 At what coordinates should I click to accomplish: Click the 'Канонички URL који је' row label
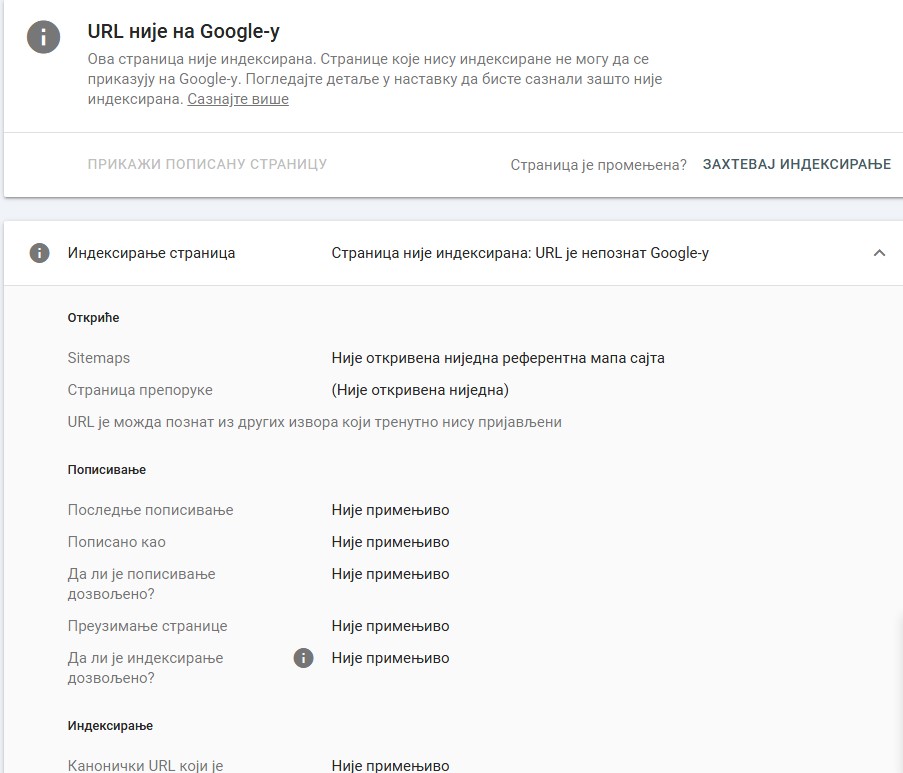tap(145, 766)
